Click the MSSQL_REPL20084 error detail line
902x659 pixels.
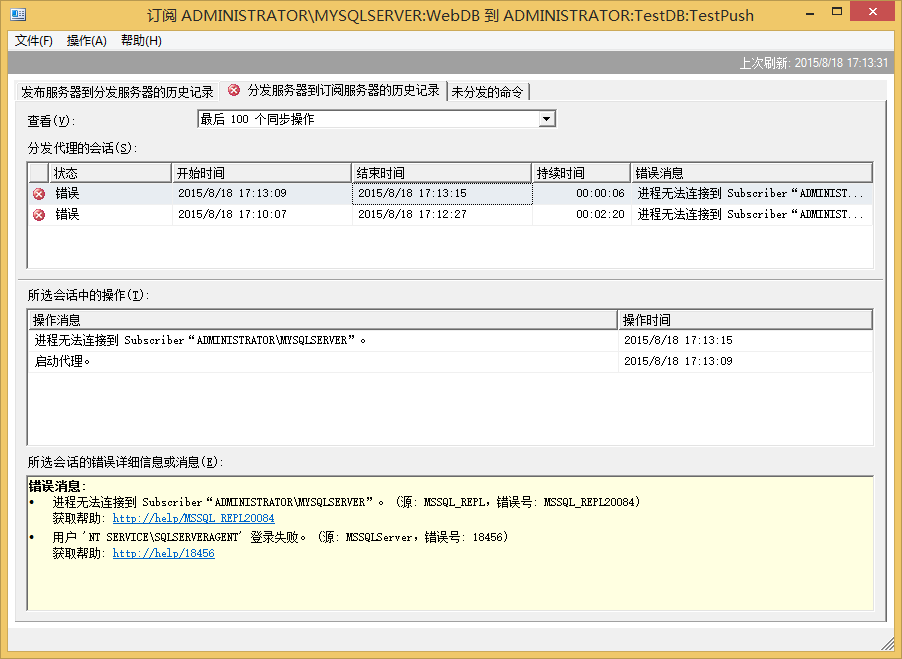346,502
